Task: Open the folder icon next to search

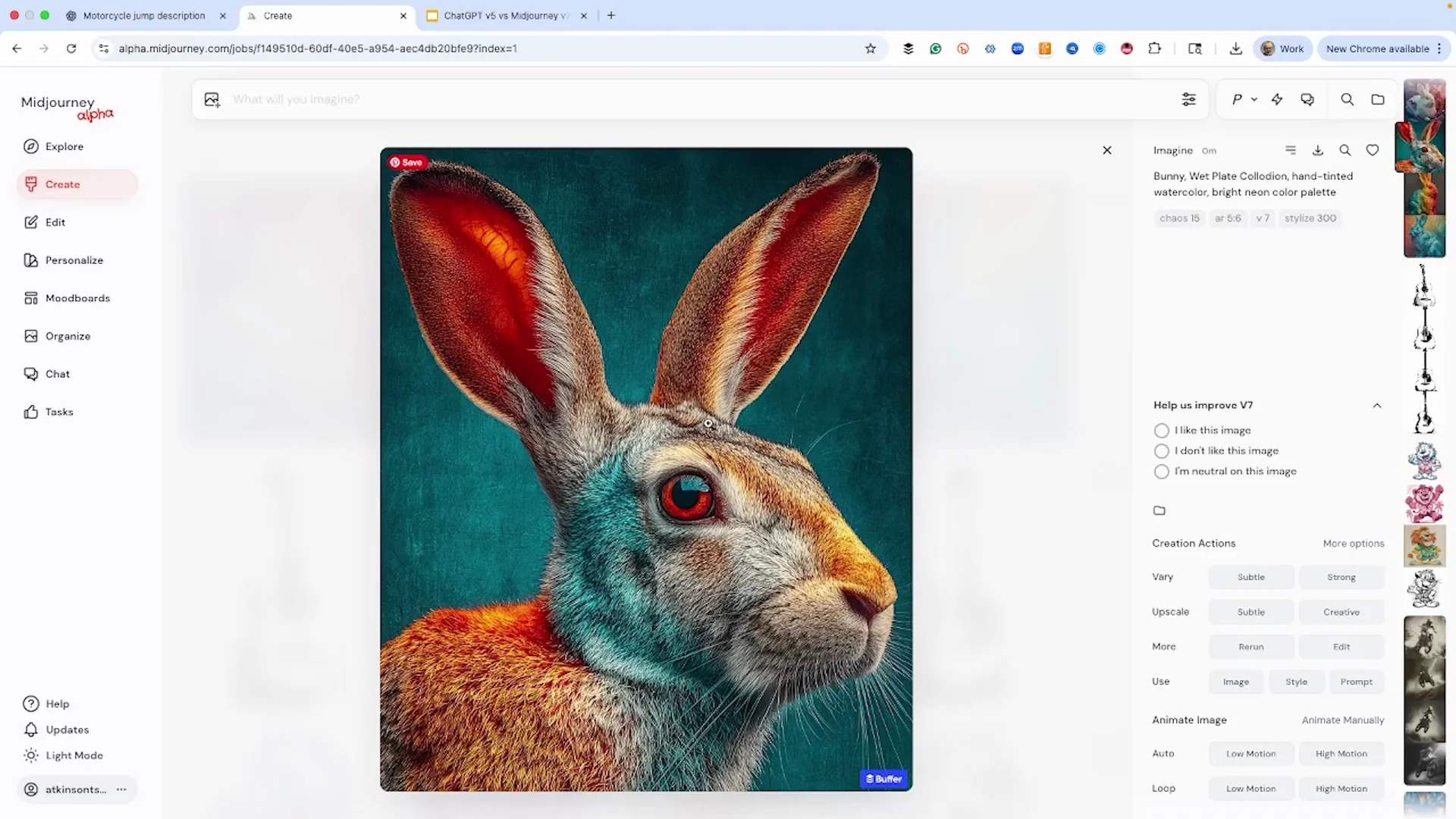Action: point(1378,99)
